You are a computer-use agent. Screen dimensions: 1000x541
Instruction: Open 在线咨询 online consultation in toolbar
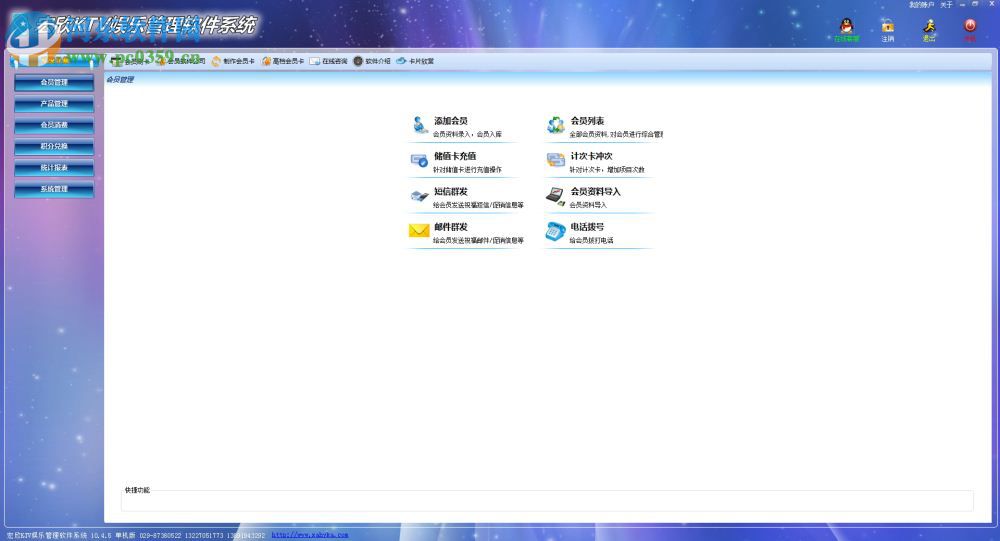click(328, 61)
